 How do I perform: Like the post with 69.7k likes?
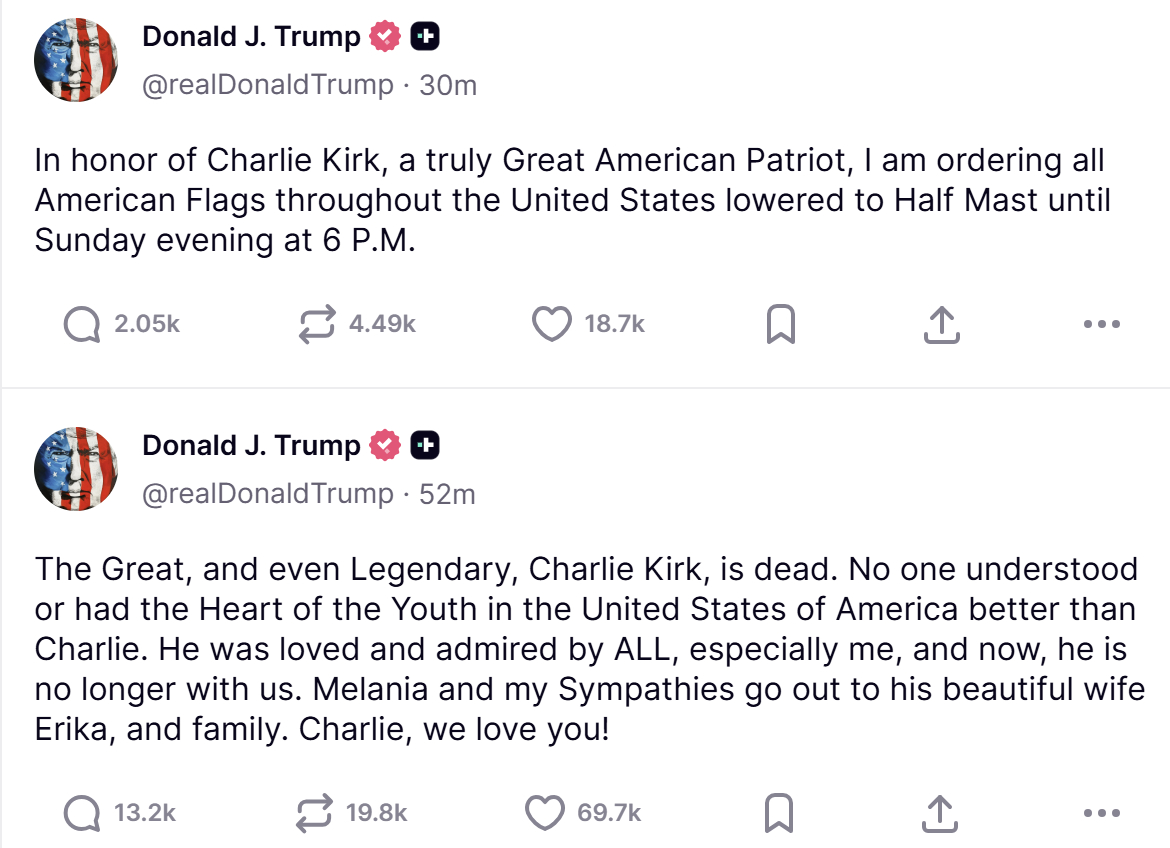pos(546,813)
